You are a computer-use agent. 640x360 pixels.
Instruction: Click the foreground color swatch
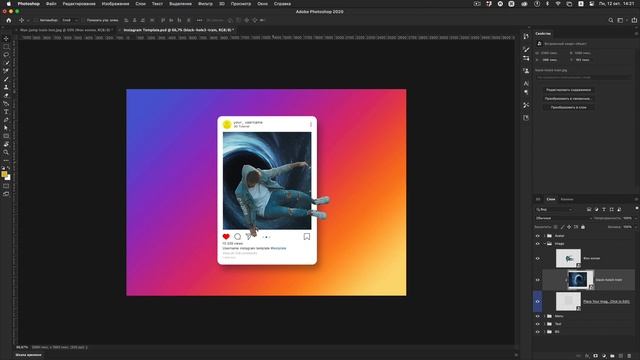tap(4, 174)
